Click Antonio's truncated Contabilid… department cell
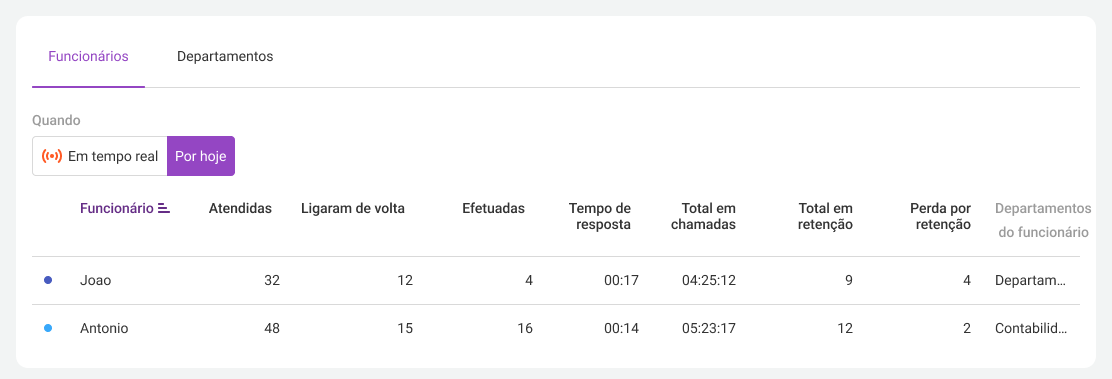 1030,329
